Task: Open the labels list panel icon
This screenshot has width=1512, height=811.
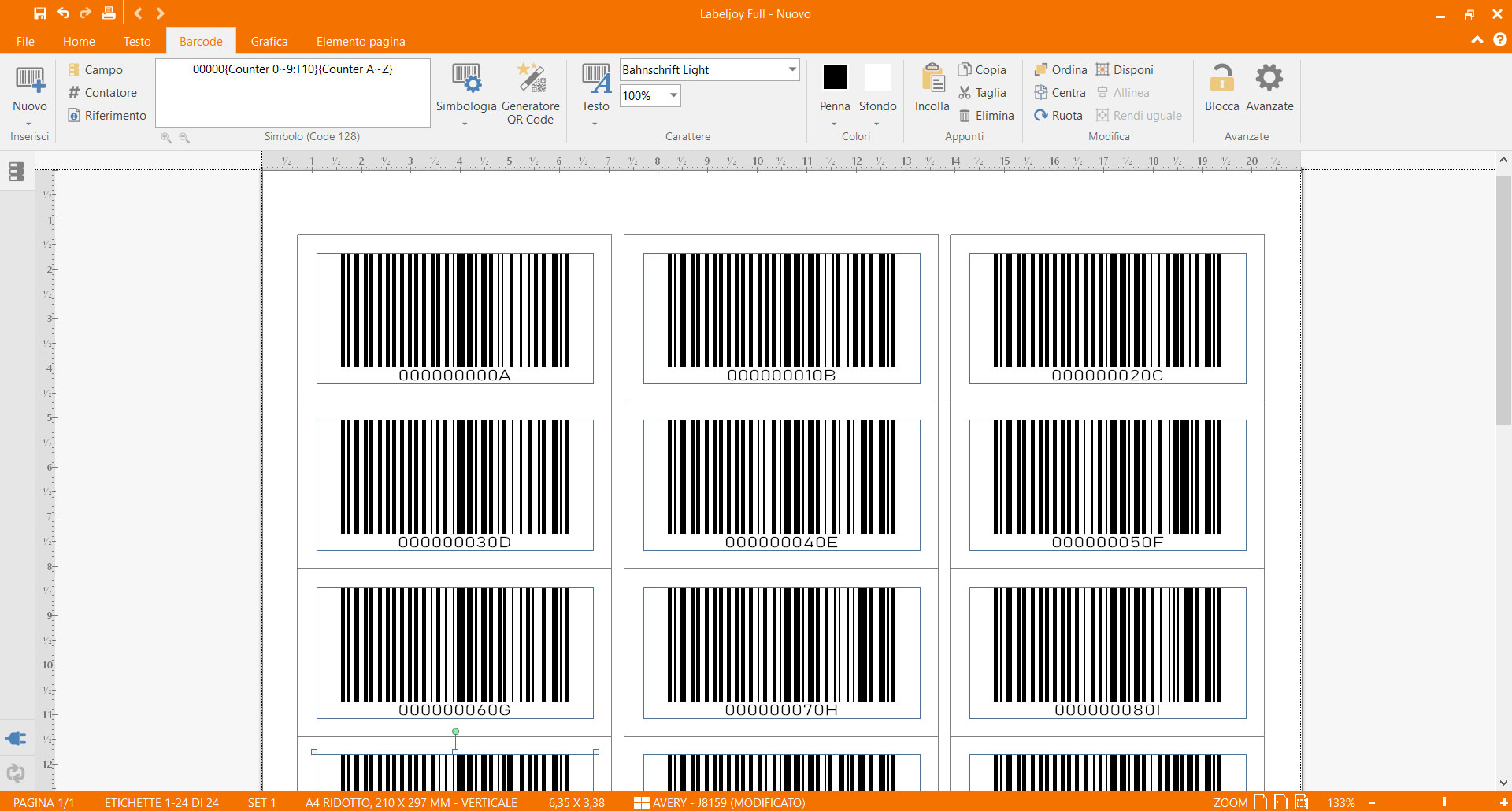Action: 17,172
